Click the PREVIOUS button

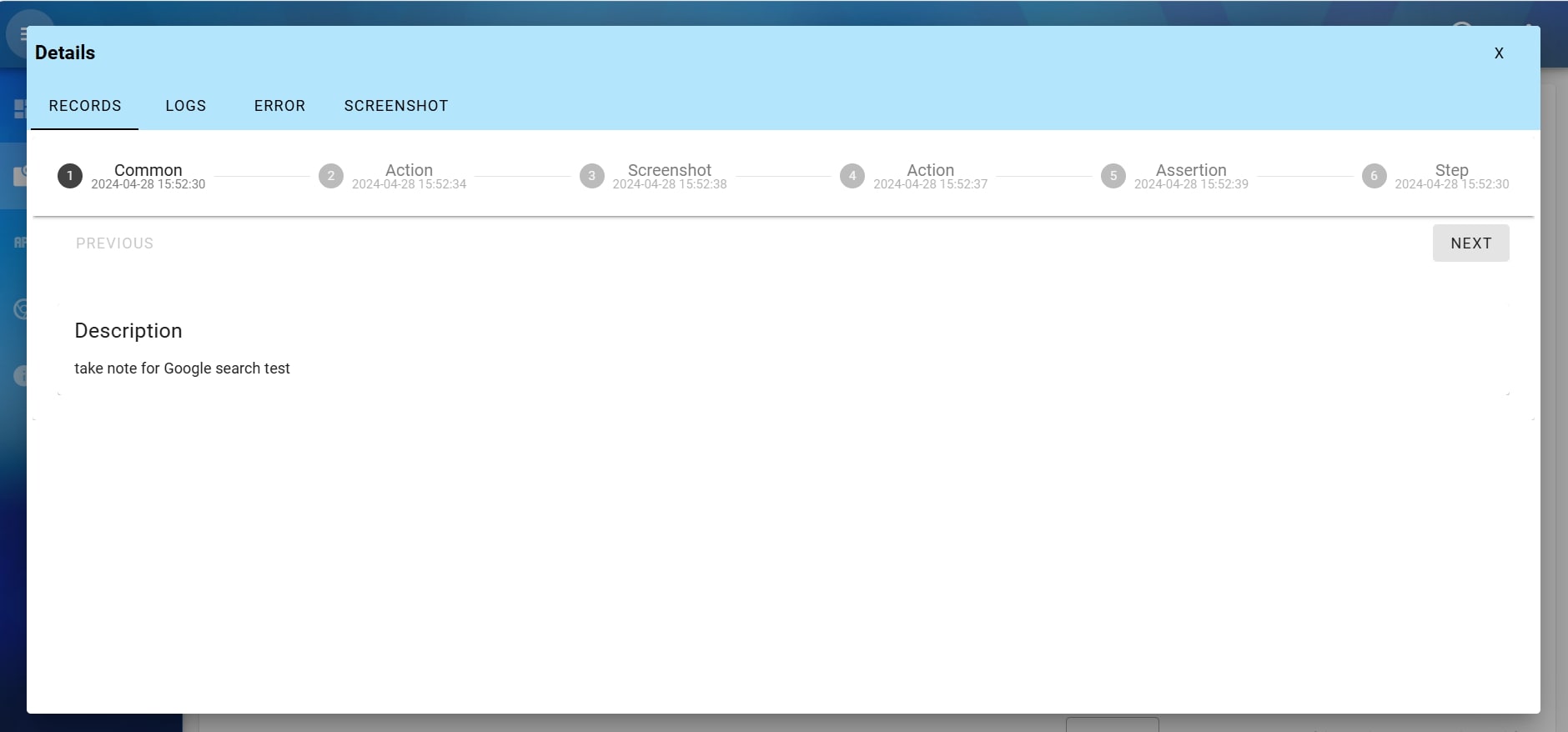tap(115, 243)
